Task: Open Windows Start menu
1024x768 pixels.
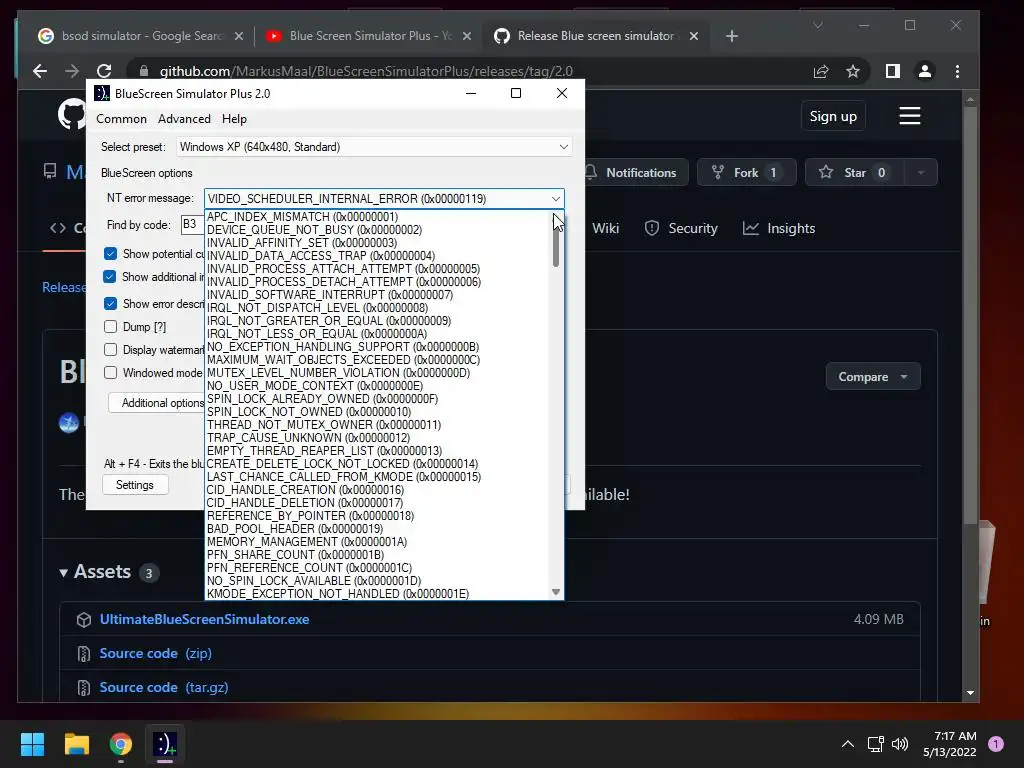Action: pyautogui.click(x=32, y=744)
